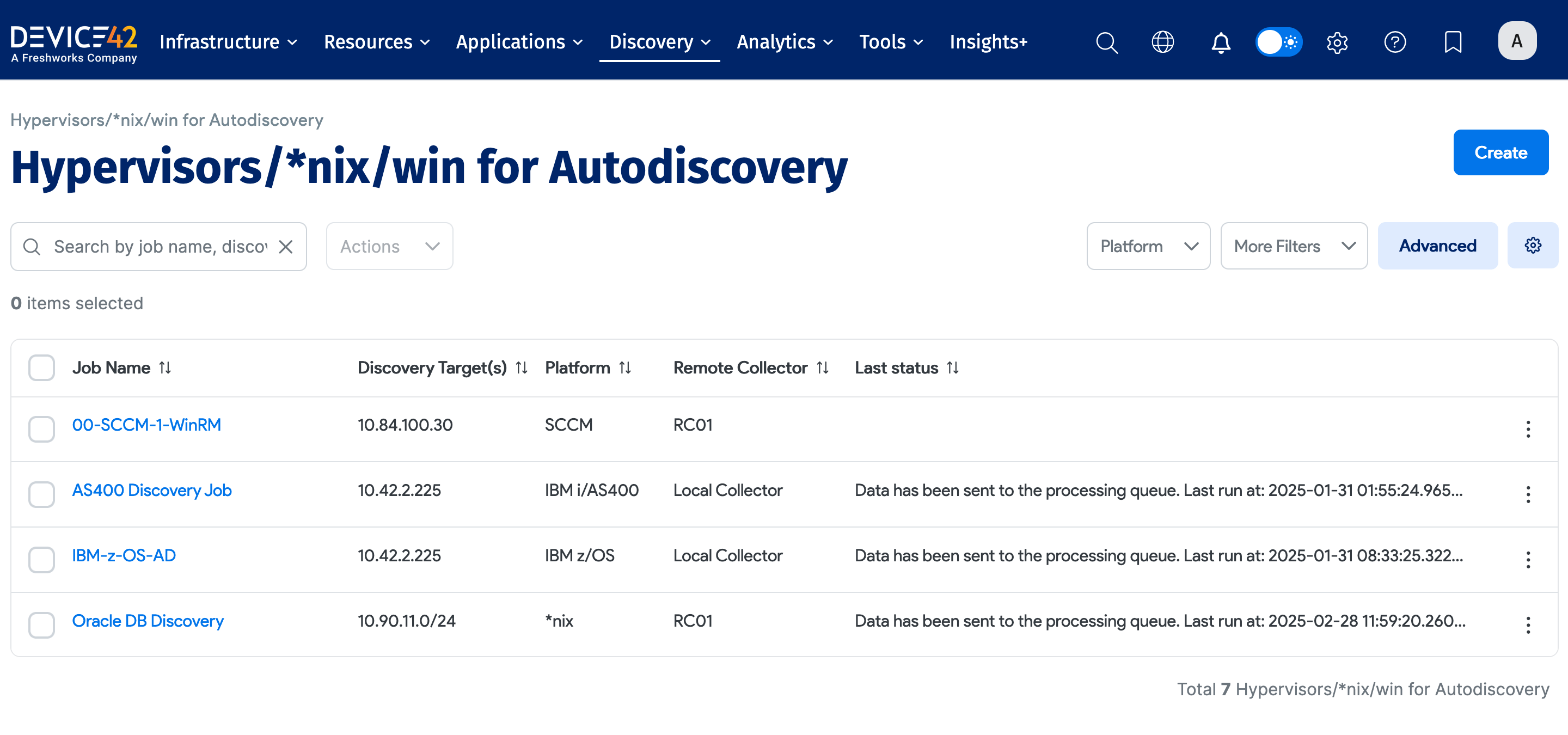Image resolution: width=1568 pixels, height=735 pixels.
Task: Open the notifications bell
Action: tap(1220, 42)
